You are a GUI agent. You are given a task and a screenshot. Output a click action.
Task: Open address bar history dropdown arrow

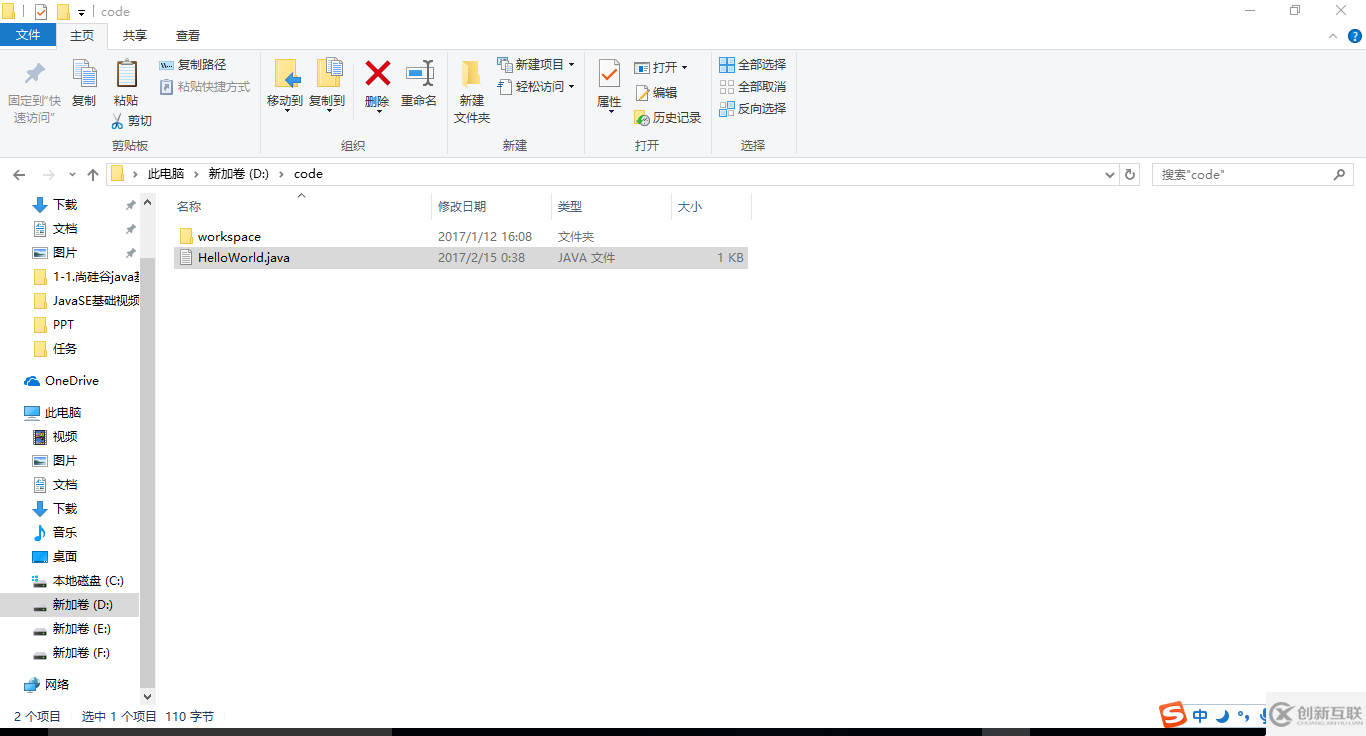(1110, 174)
